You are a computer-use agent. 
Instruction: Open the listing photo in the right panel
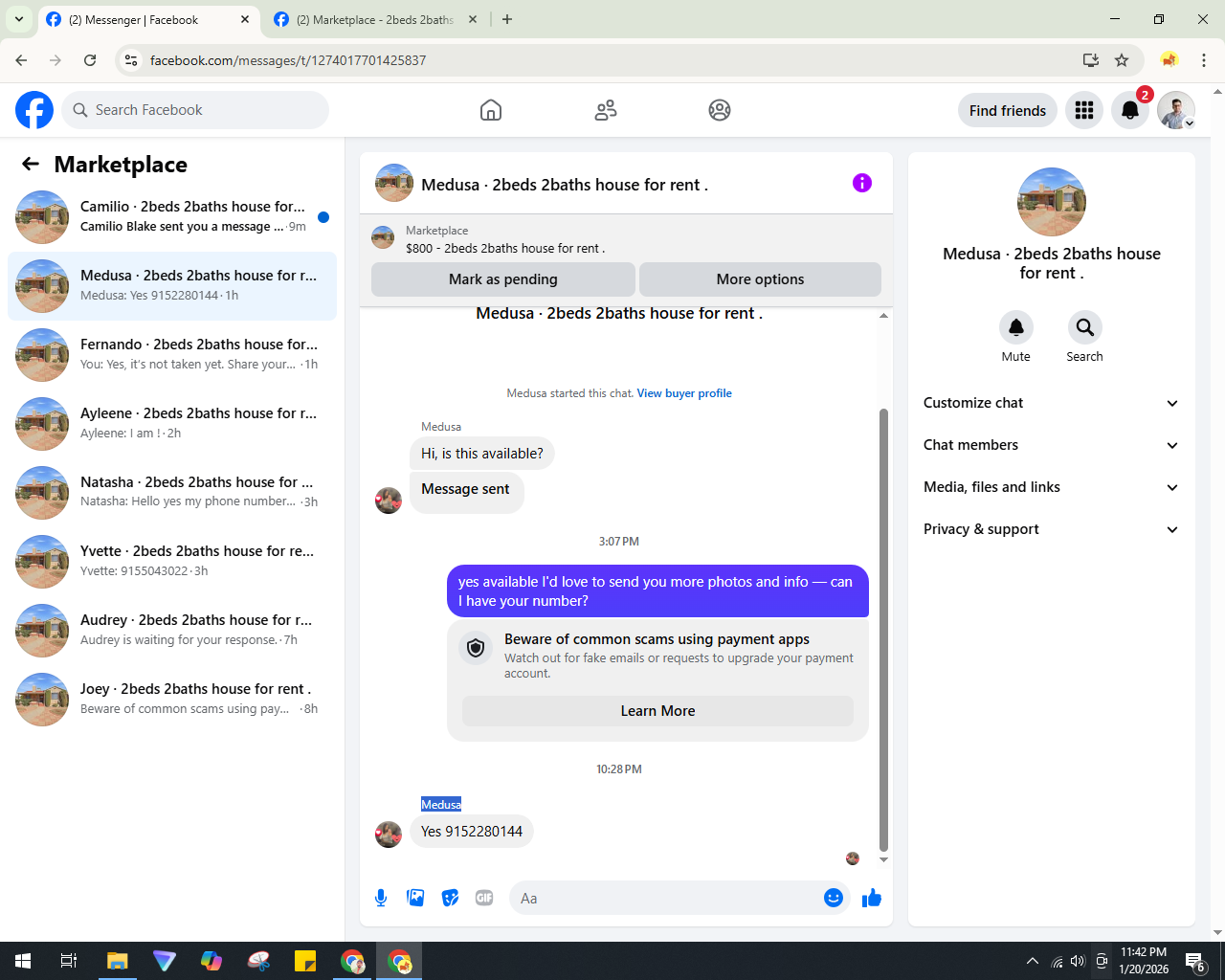tap(1052, 202)
